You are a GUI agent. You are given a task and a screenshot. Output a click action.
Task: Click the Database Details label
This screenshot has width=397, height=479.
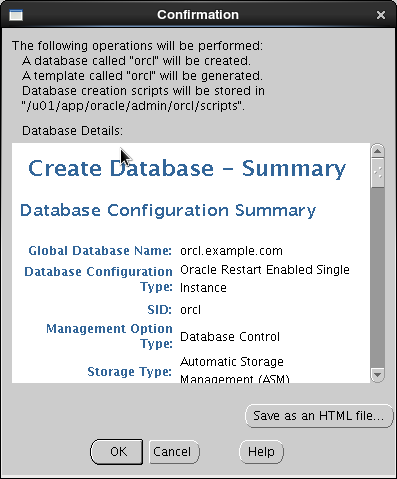point(72,131)
